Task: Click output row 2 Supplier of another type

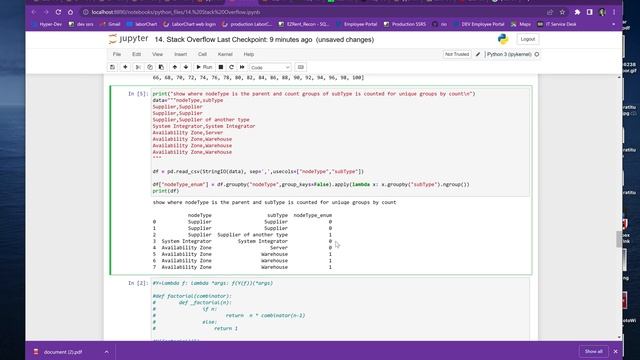Action: [242, 235]
